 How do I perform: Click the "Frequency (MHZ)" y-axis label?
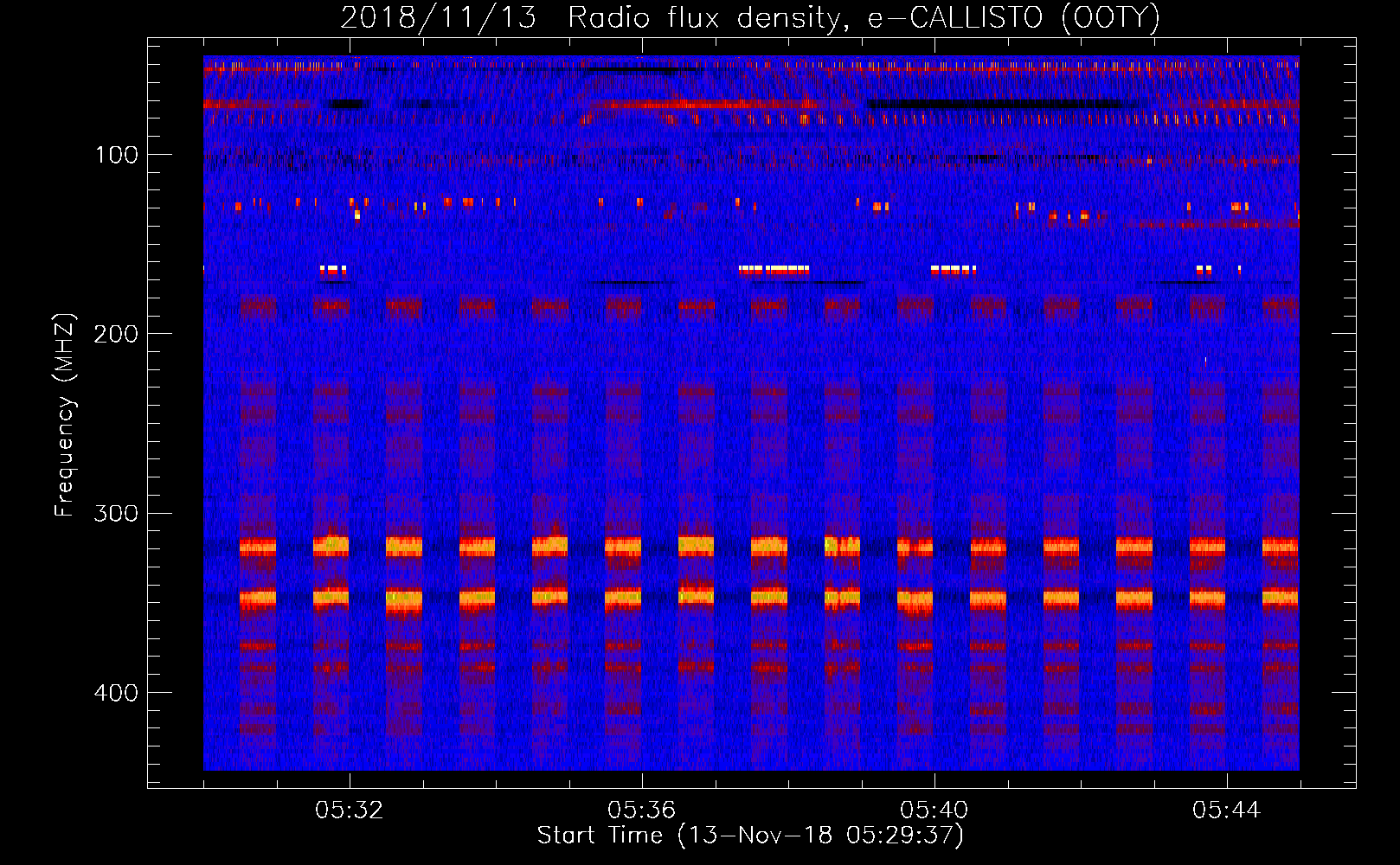click(x=65, y=415)
